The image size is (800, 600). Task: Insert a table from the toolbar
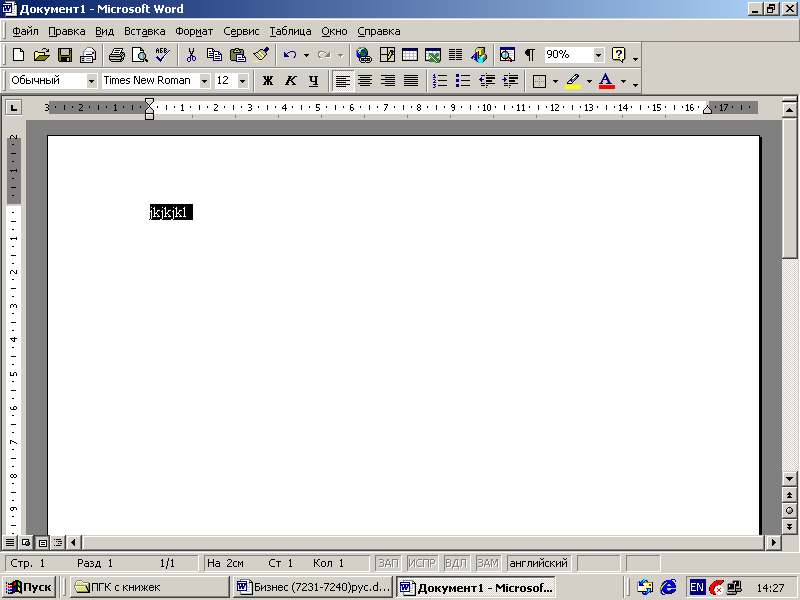tap(410, 55)
